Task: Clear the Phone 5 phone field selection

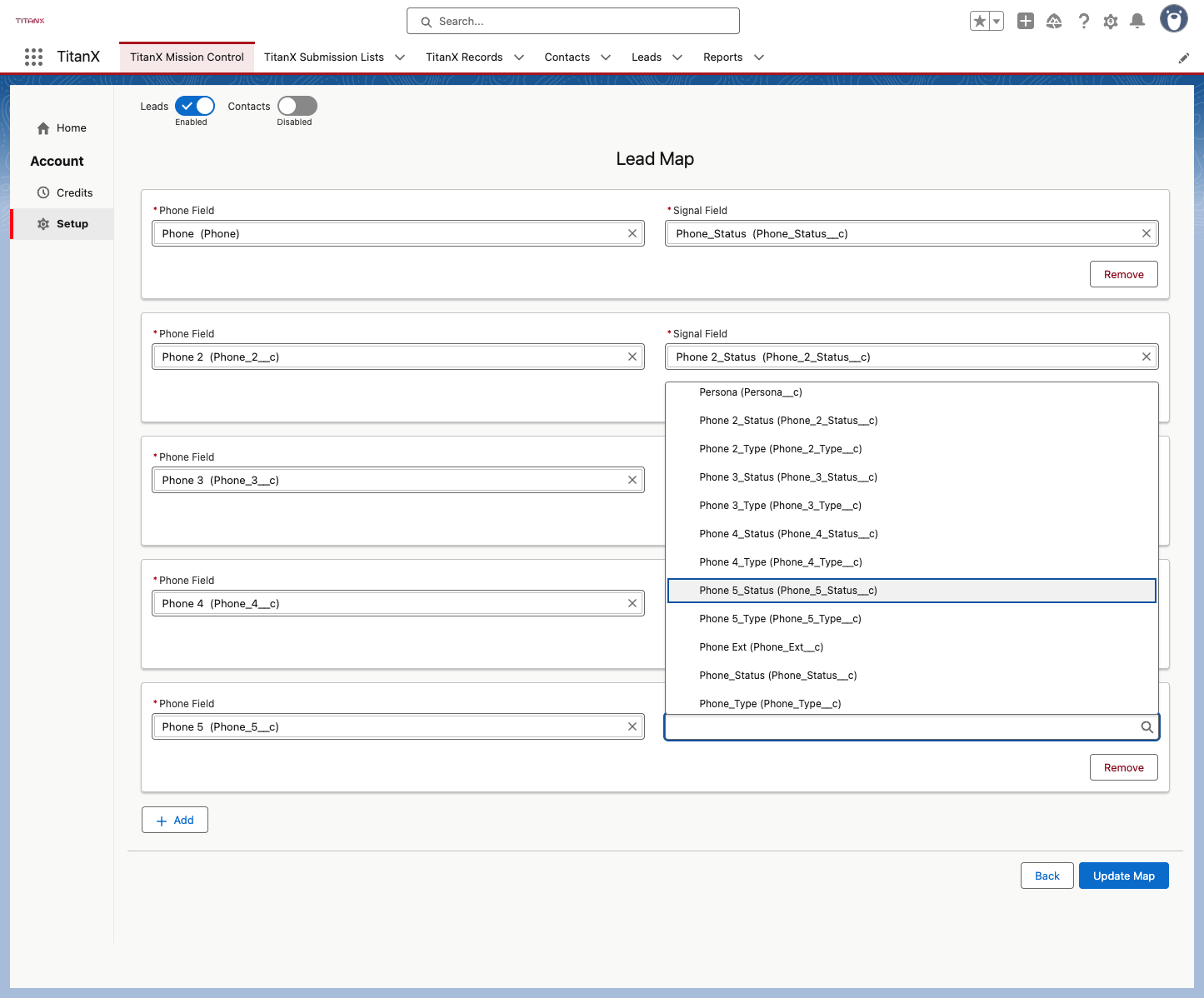Action: point(632,726)
